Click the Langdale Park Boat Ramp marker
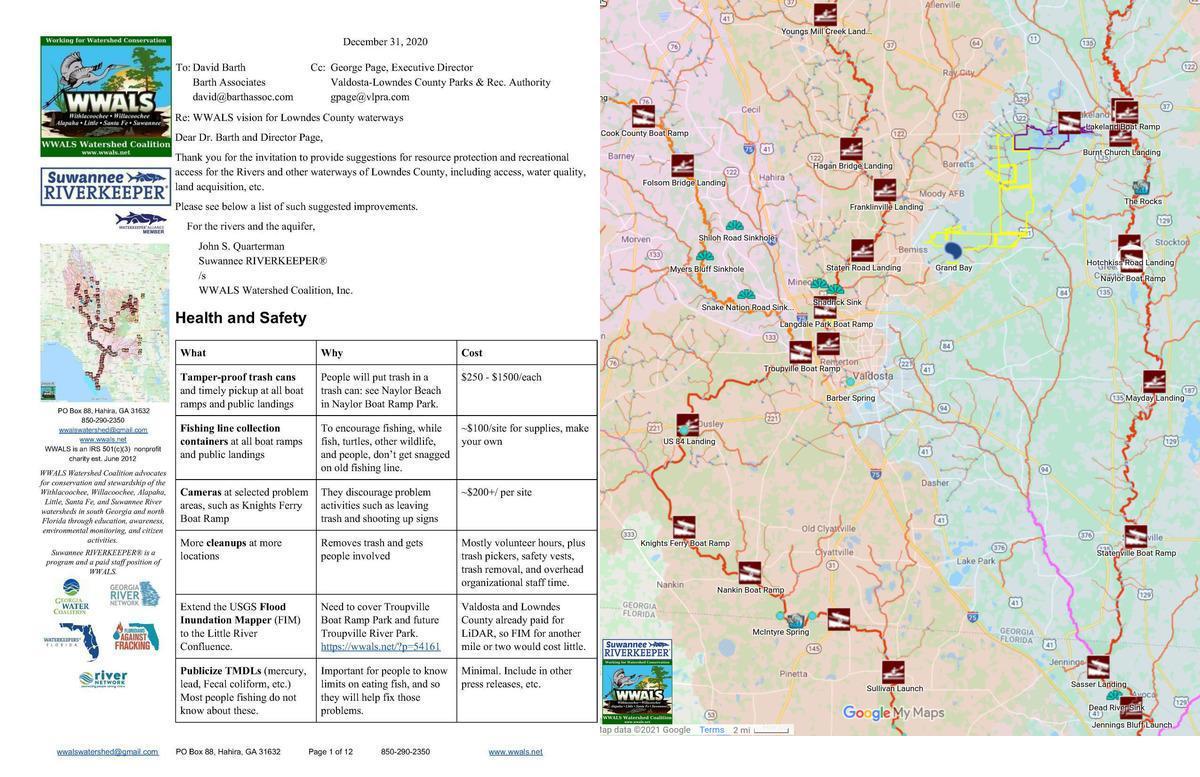Image resolution: width=1200 pixels, height=777 pixels. point(826,307)
